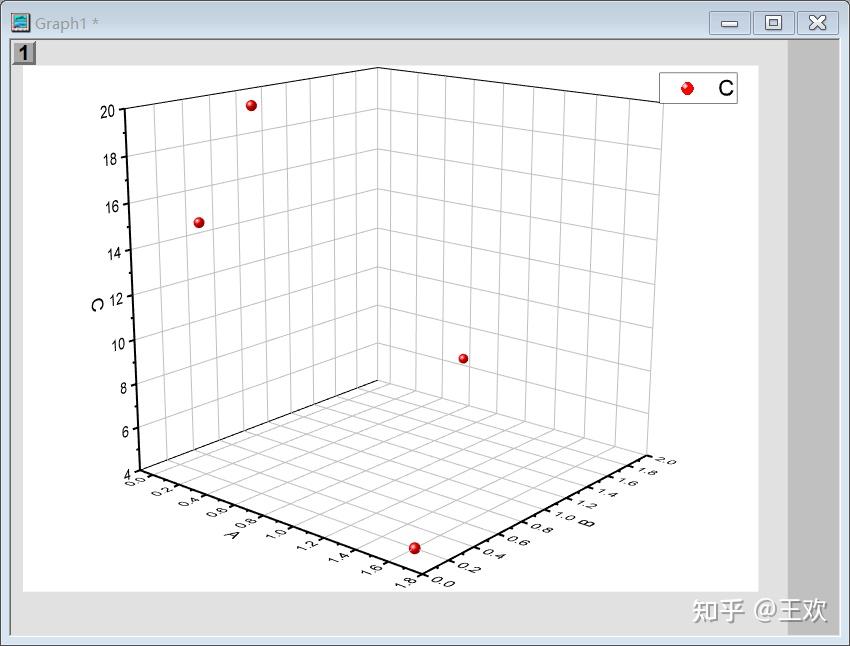Click A axis tick label 1.0
Screen dimensions: 850x646
pyautogui.click(x=276, y=533)
